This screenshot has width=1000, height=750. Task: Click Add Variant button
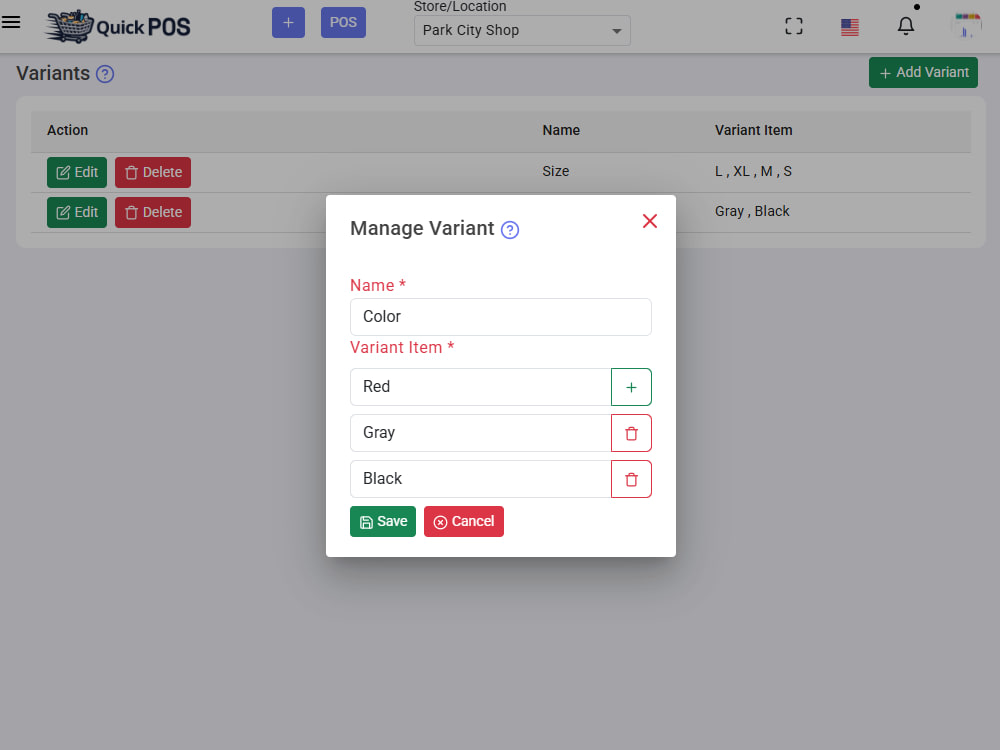click(923, 73)
